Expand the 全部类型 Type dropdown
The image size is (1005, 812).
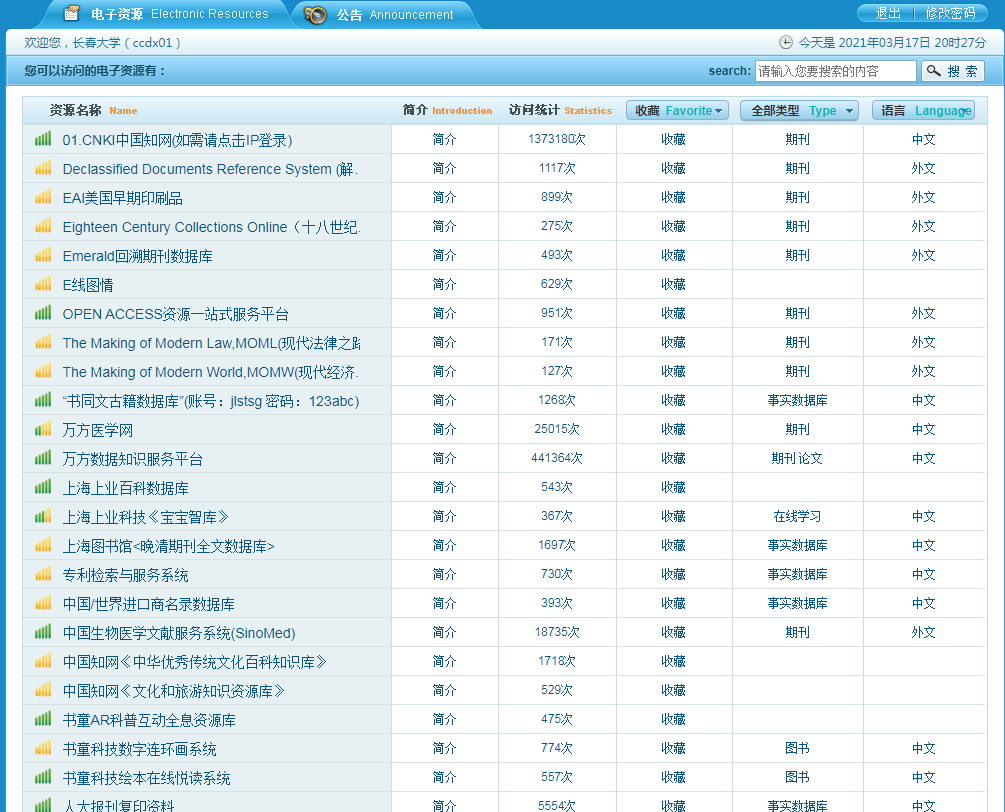point(799,111)
